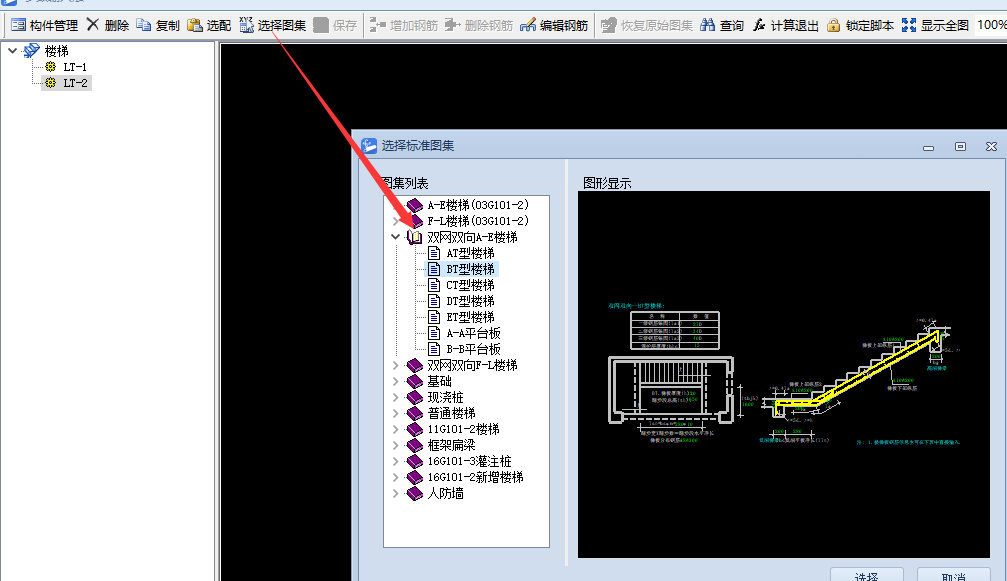Viewport: 1007px width, 581px height.
Task: Expand 双网双向F-L楼梯 node
Action: [396, 365]
